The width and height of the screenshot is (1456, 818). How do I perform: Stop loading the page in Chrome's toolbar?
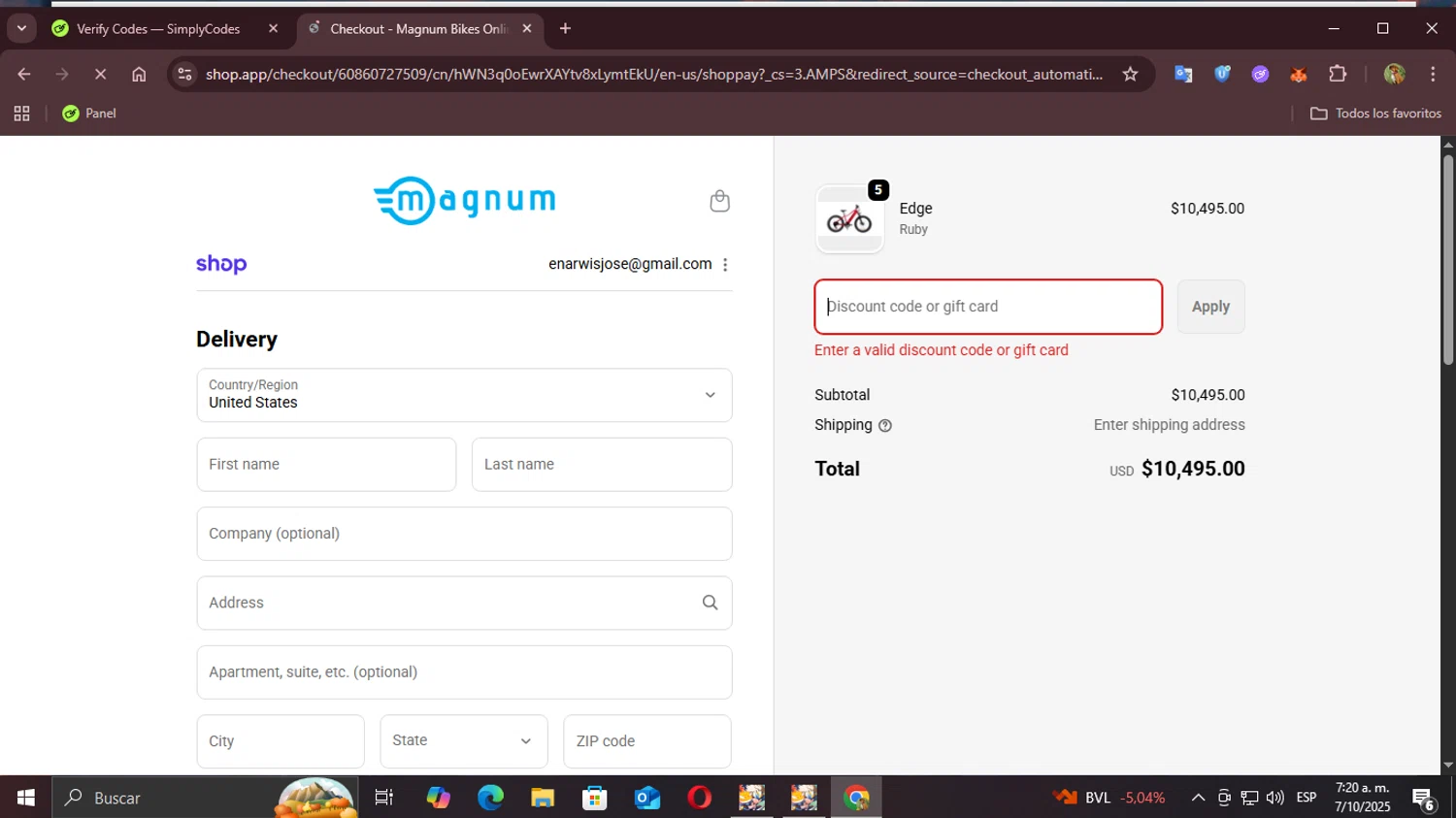click(100, 74)
